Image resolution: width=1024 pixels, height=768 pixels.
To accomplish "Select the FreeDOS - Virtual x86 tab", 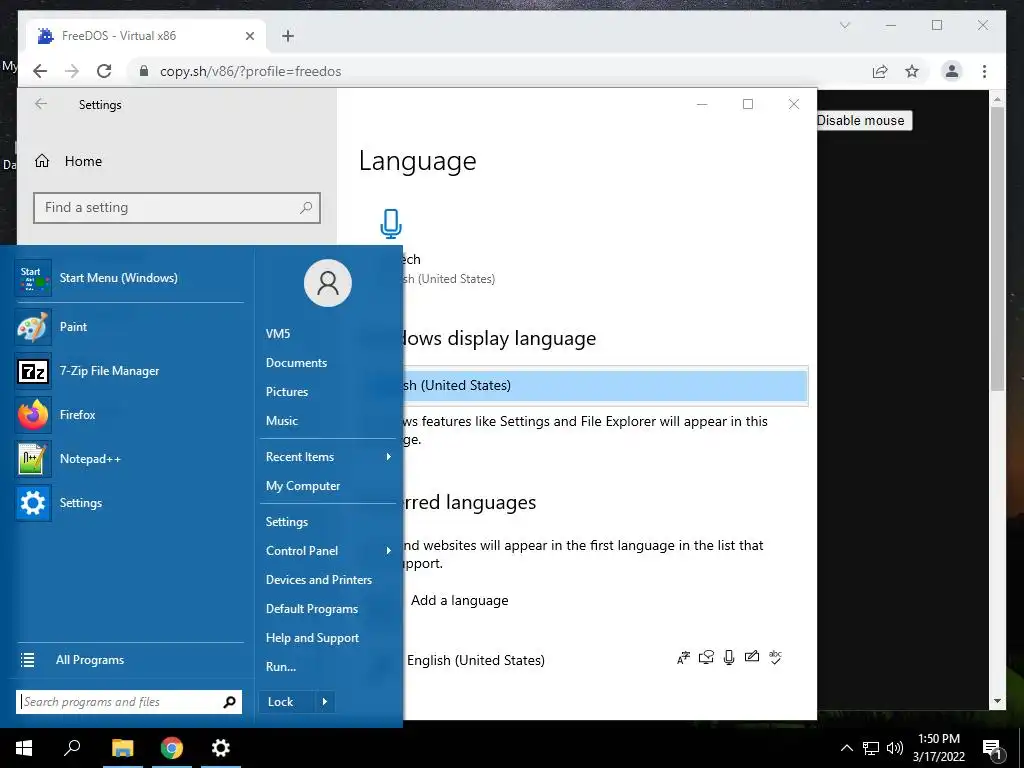I will (145, 36).
